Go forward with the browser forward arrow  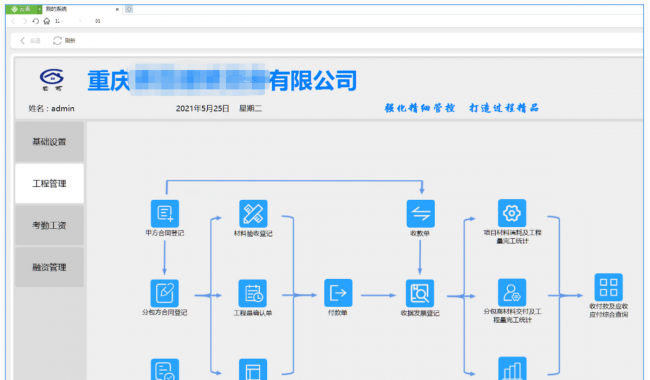pyautogui.click(x=24, y=21)
